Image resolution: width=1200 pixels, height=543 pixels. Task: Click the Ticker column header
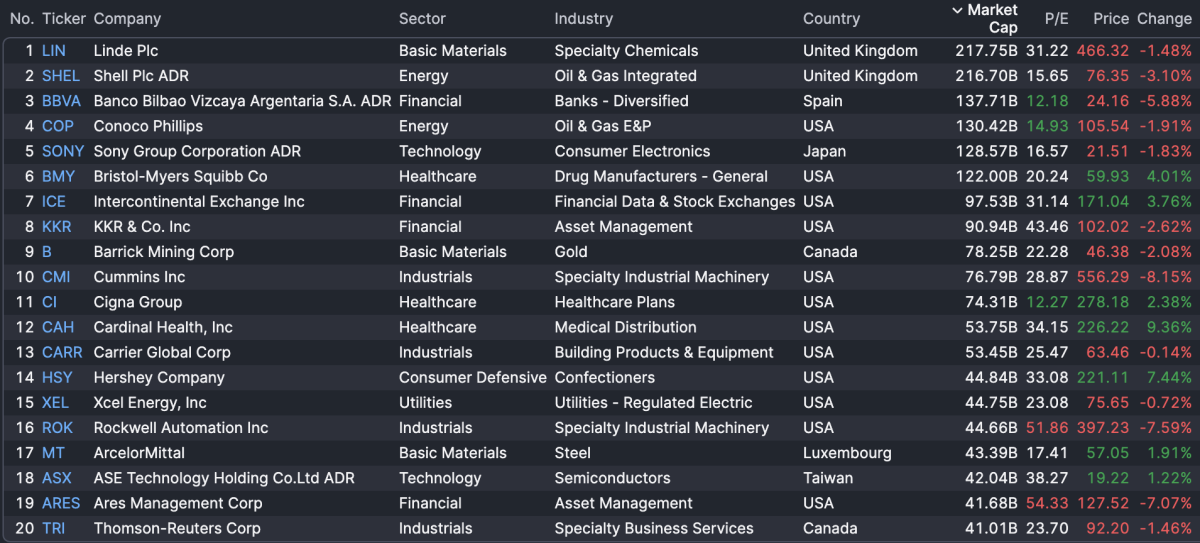[x=64, y=19]
